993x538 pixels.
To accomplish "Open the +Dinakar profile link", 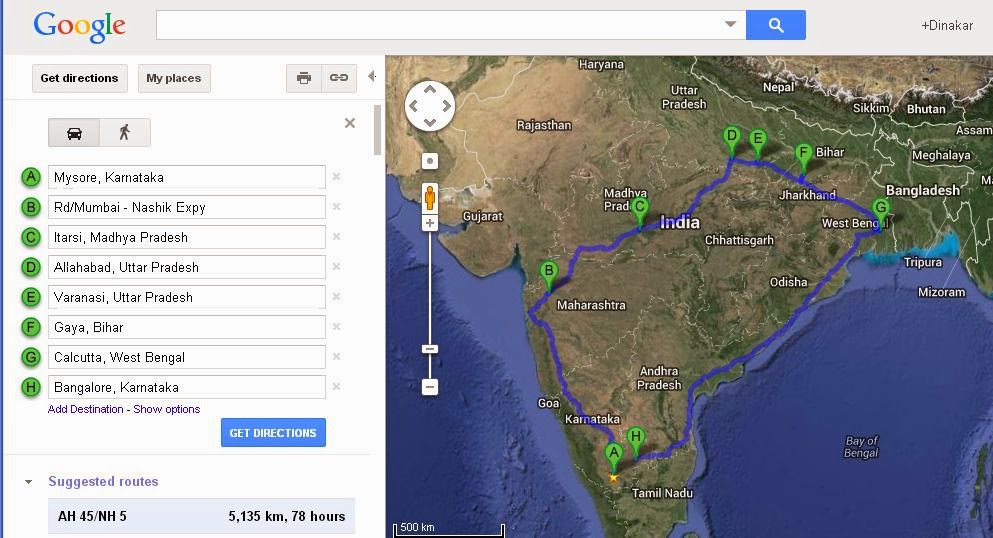I will 946,25.
